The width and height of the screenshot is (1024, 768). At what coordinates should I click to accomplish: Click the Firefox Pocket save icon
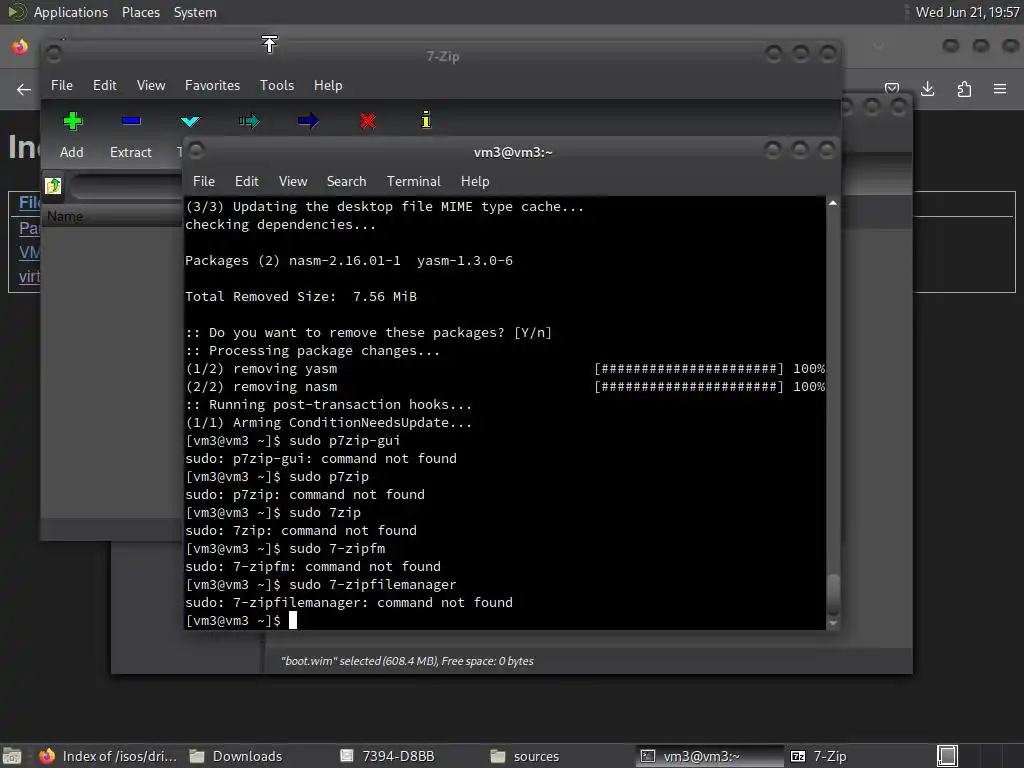tap(892, 88)
